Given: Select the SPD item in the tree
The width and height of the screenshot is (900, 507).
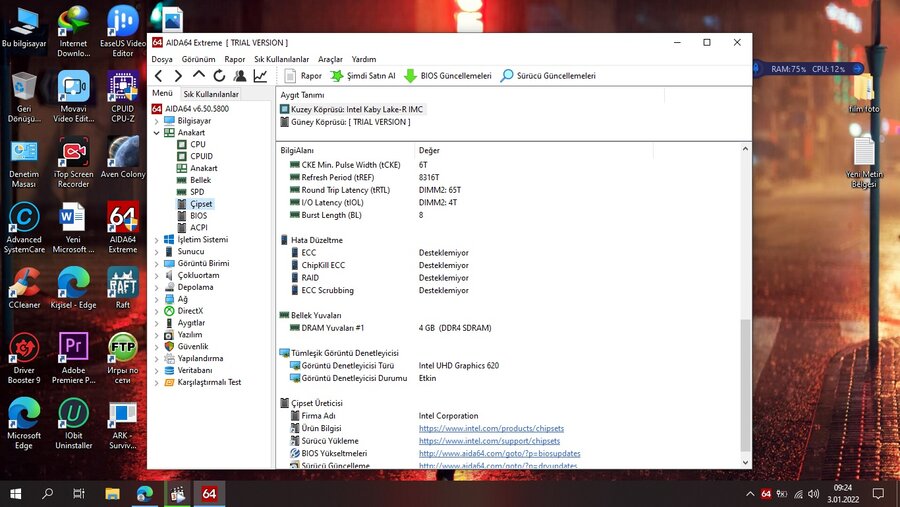Looking at the screenshot, I should [x=197, y=192].
